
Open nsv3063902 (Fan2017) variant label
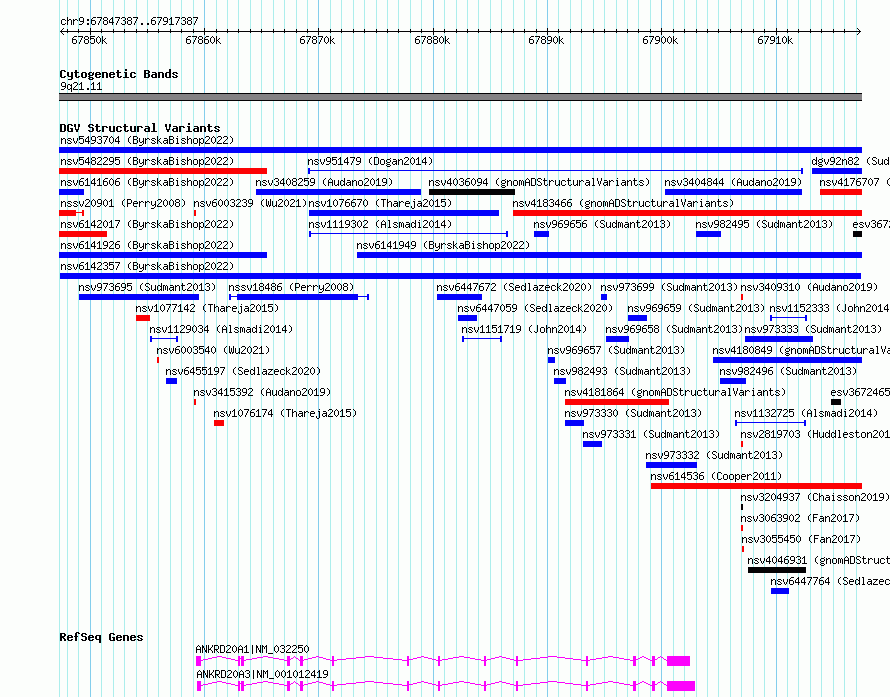(800, 518)
